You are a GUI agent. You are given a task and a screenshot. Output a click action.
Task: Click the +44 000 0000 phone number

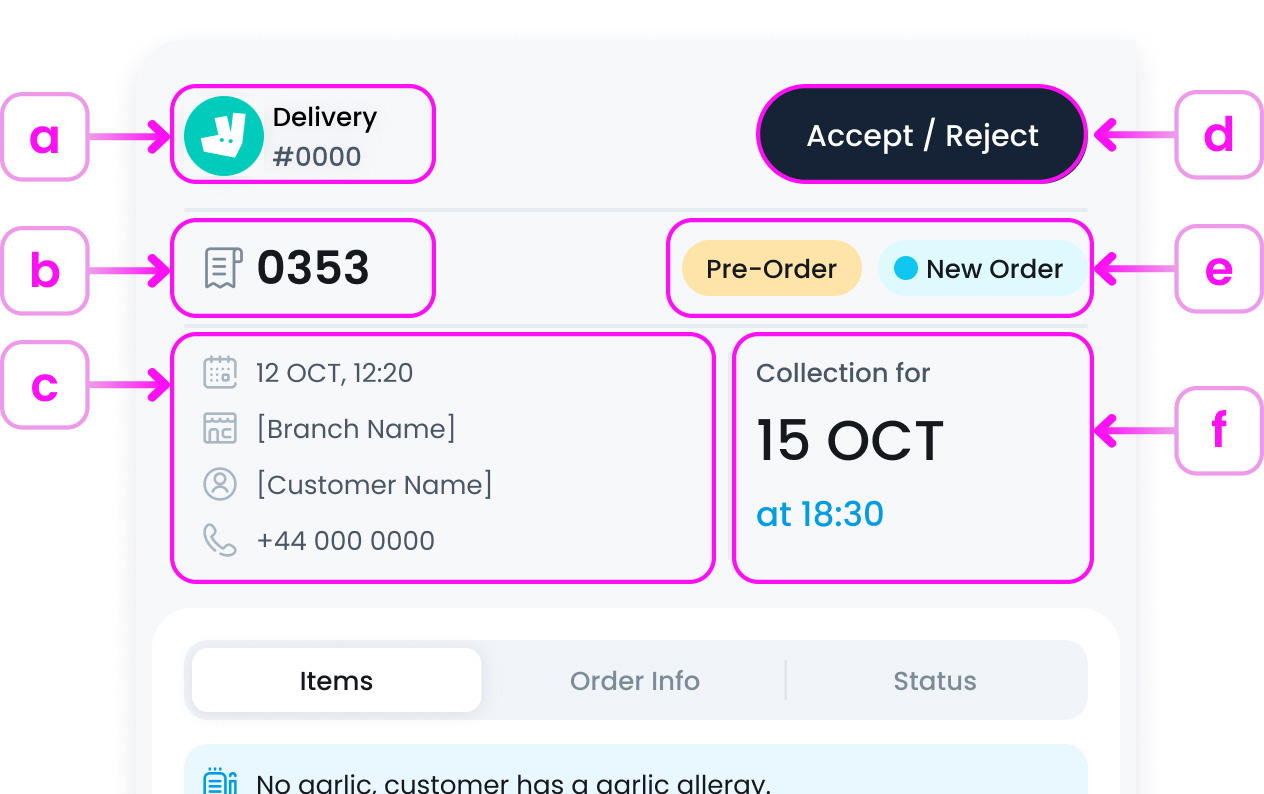pos(345,541)
